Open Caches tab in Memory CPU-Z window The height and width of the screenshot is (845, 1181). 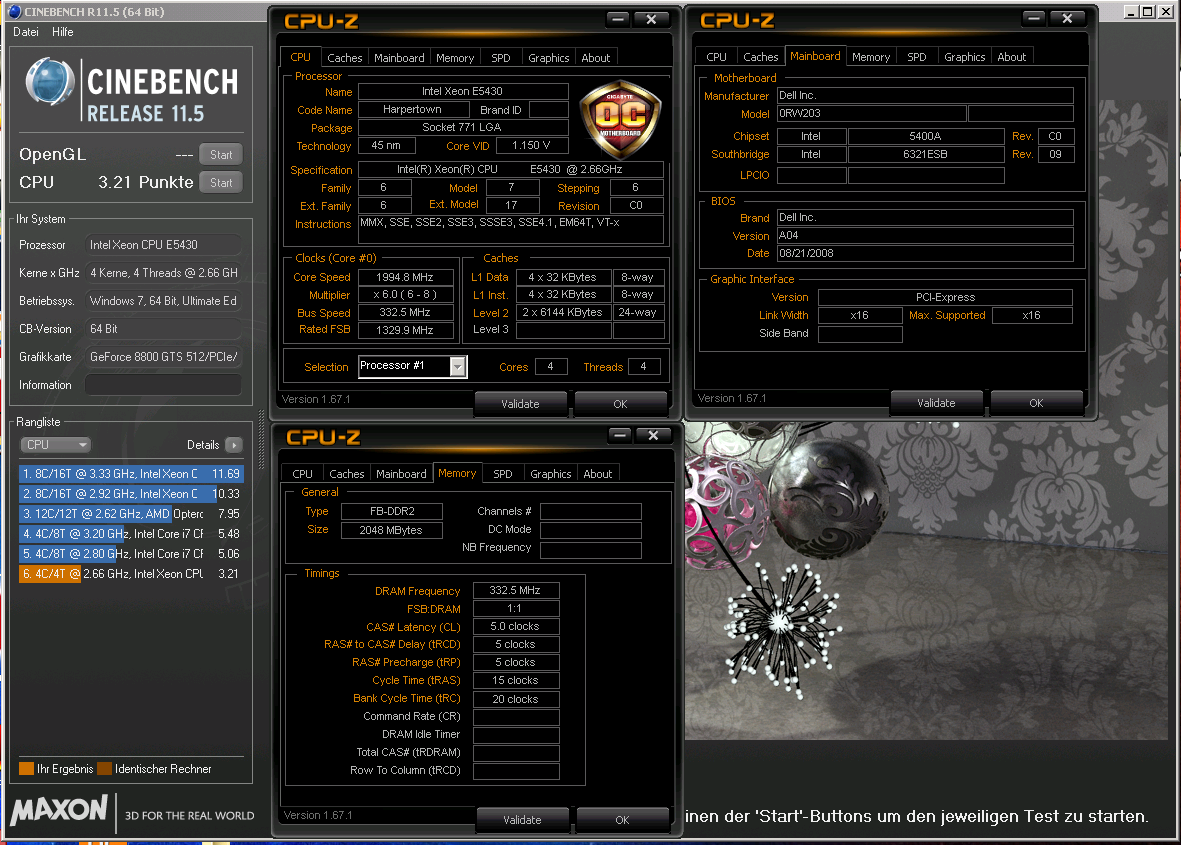pos(346,474)
